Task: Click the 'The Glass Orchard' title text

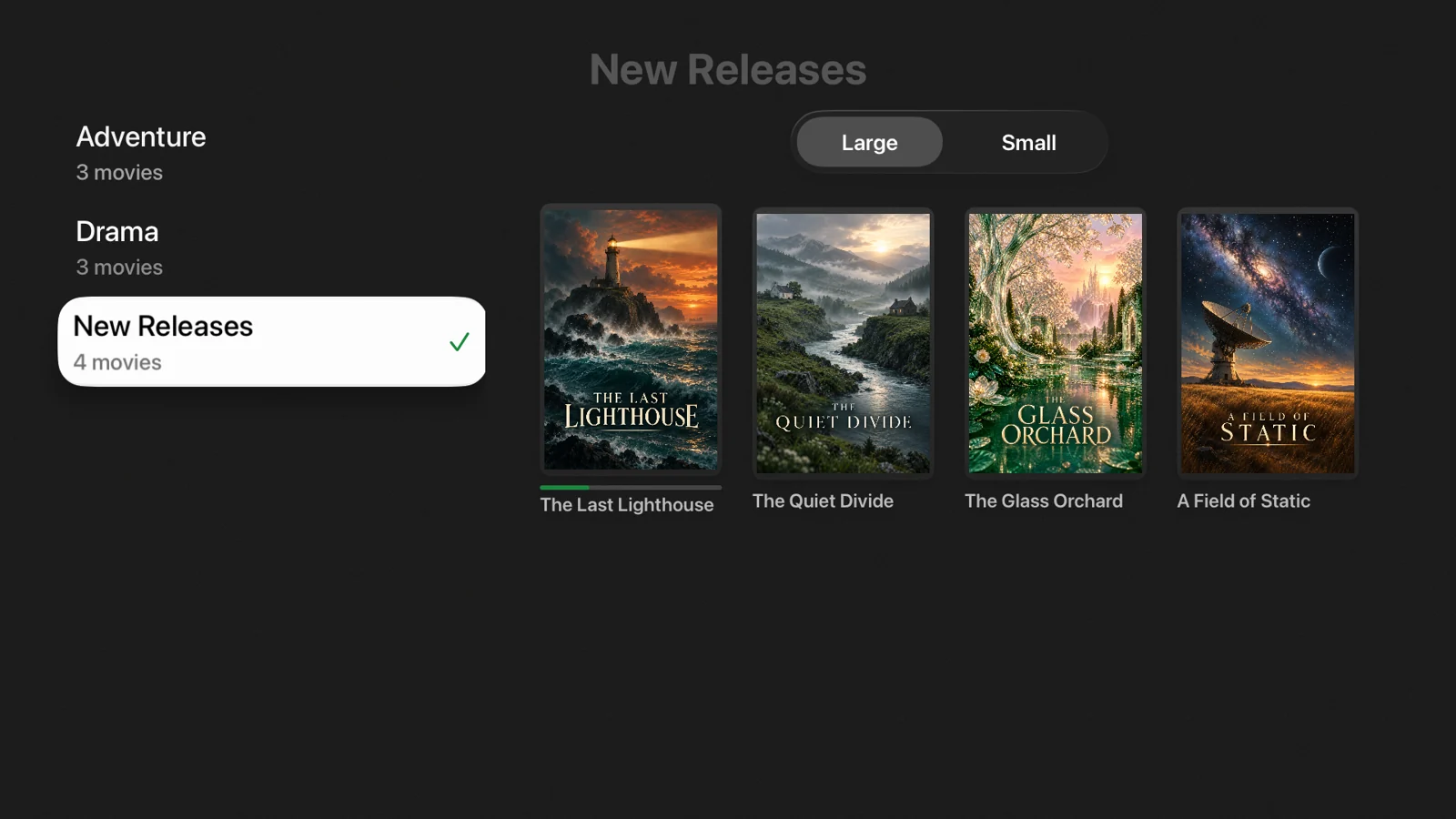Action: tap(1044, 501)
